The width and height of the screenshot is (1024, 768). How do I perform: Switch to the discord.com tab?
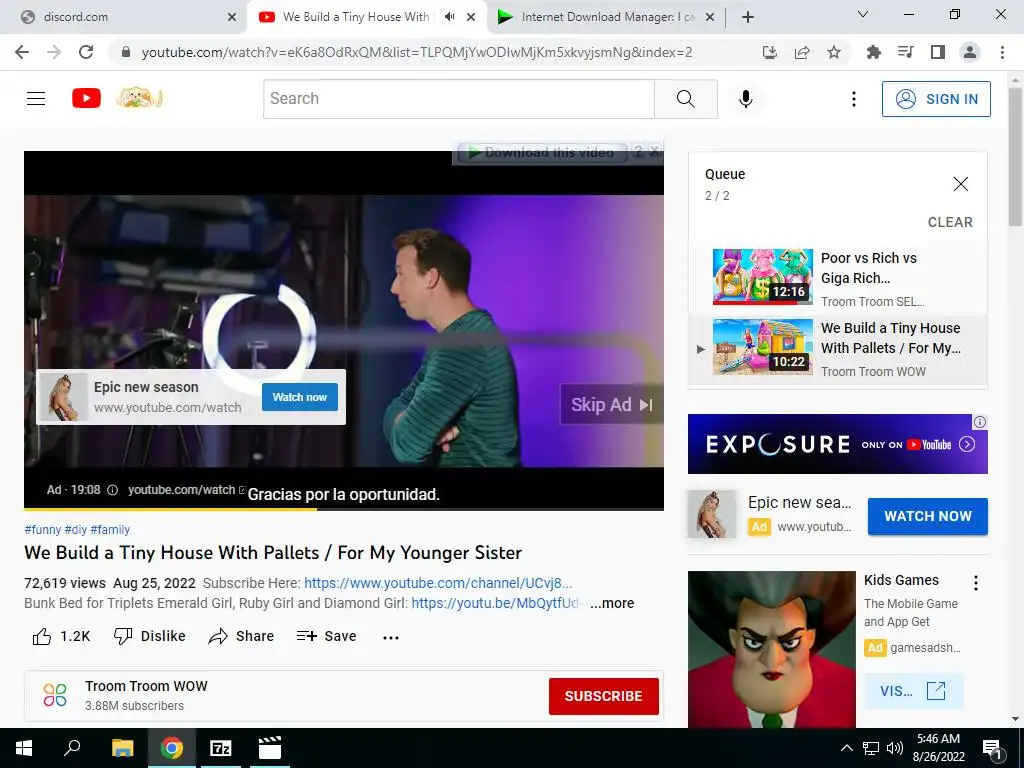pyautogui.click(x=123, y=17)
